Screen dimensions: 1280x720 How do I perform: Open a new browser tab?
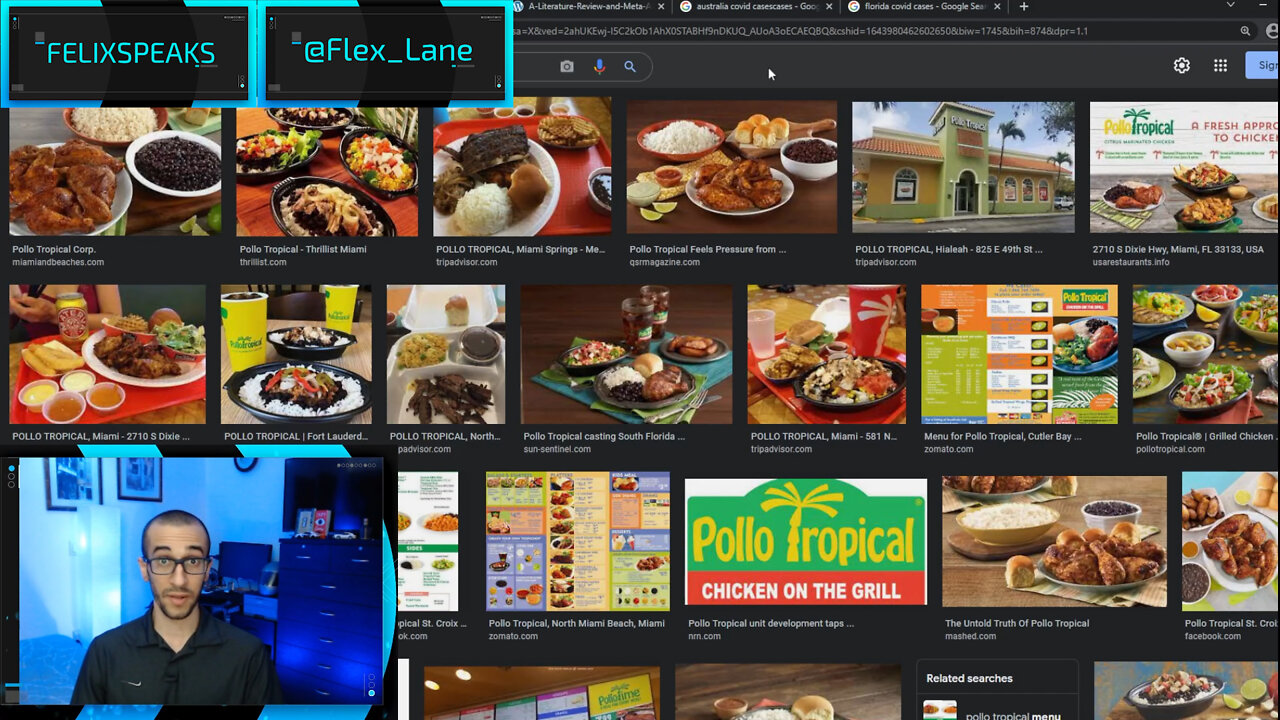(x=1023, y=7)
